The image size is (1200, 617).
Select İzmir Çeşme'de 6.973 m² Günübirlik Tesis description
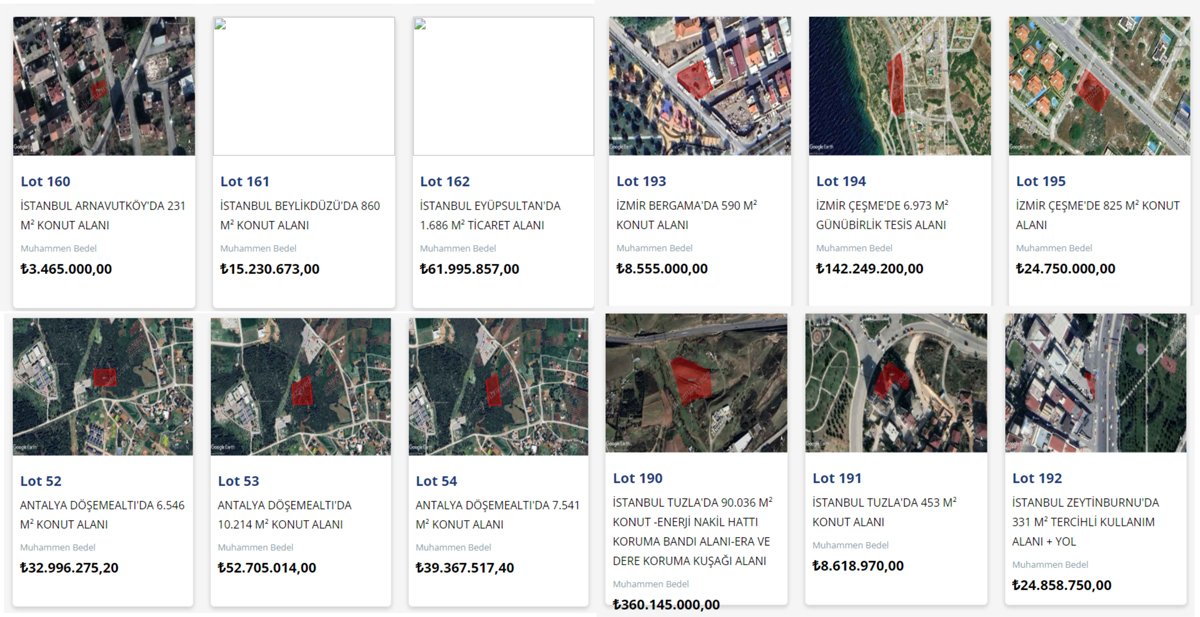pos(882,215)
